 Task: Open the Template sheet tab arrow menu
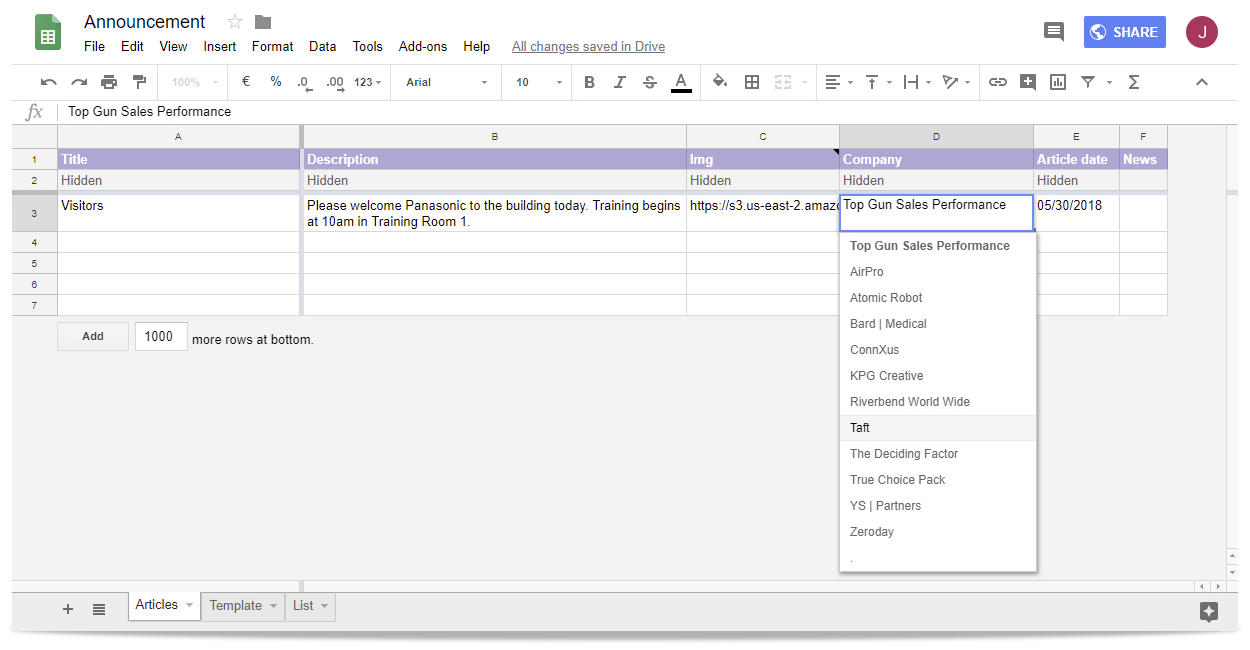pyautogui.click(x=273, y=606)
